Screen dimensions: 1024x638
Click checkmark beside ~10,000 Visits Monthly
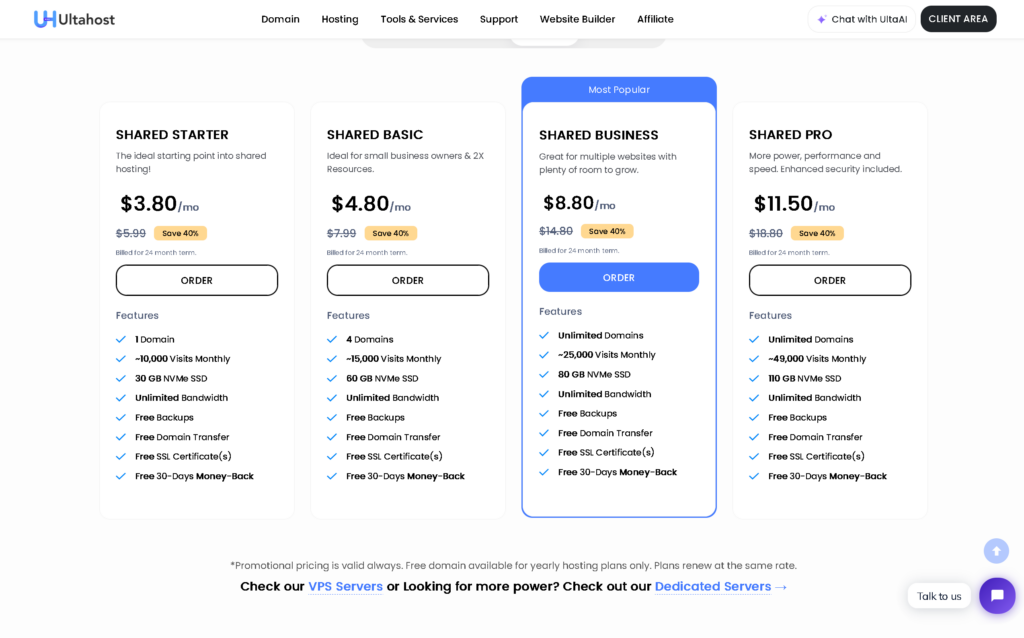(x=121, y=359)
